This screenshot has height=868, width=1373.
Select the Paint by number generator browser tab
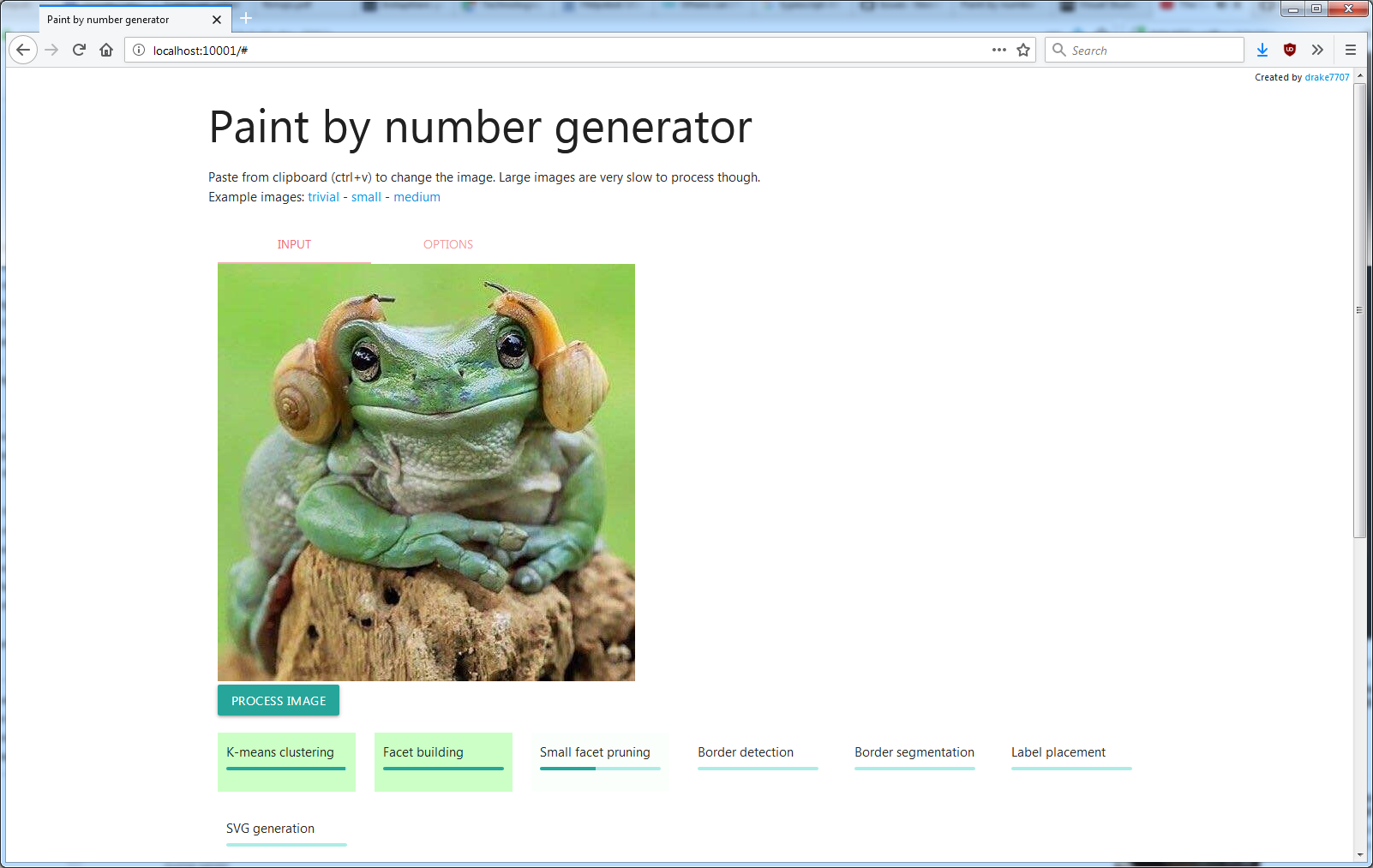(135, 19)
